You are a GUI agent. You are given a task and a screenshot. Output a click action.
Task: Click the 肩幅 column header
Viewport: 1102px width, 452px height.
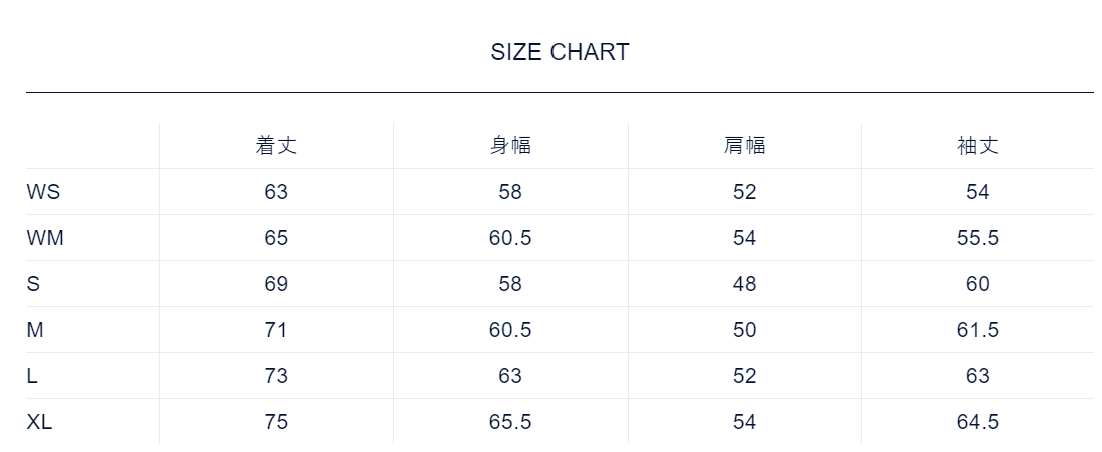click(744, 146)
